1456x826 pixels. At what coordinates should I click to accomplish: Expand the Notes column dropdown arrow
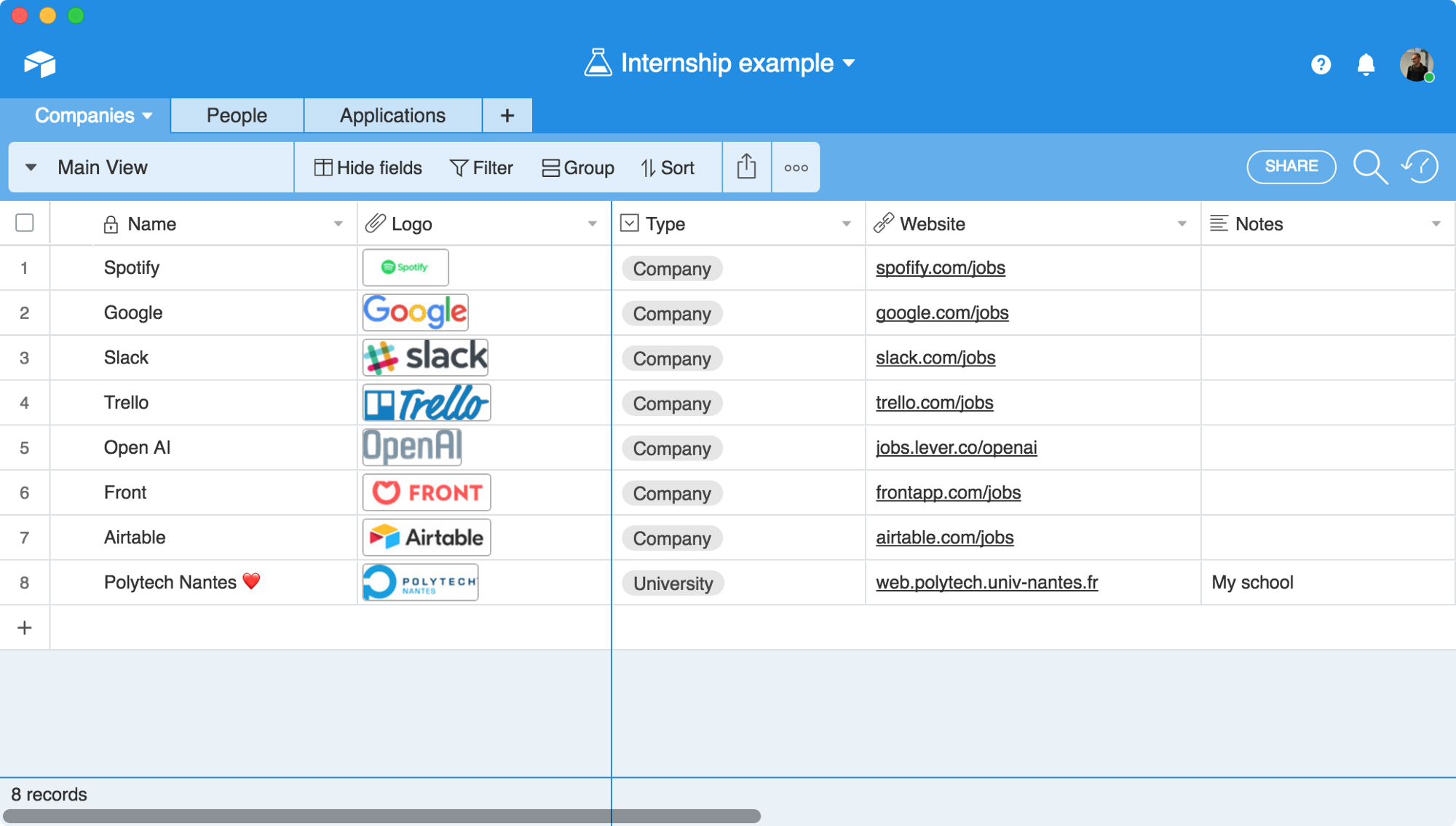coord(1436,224)
